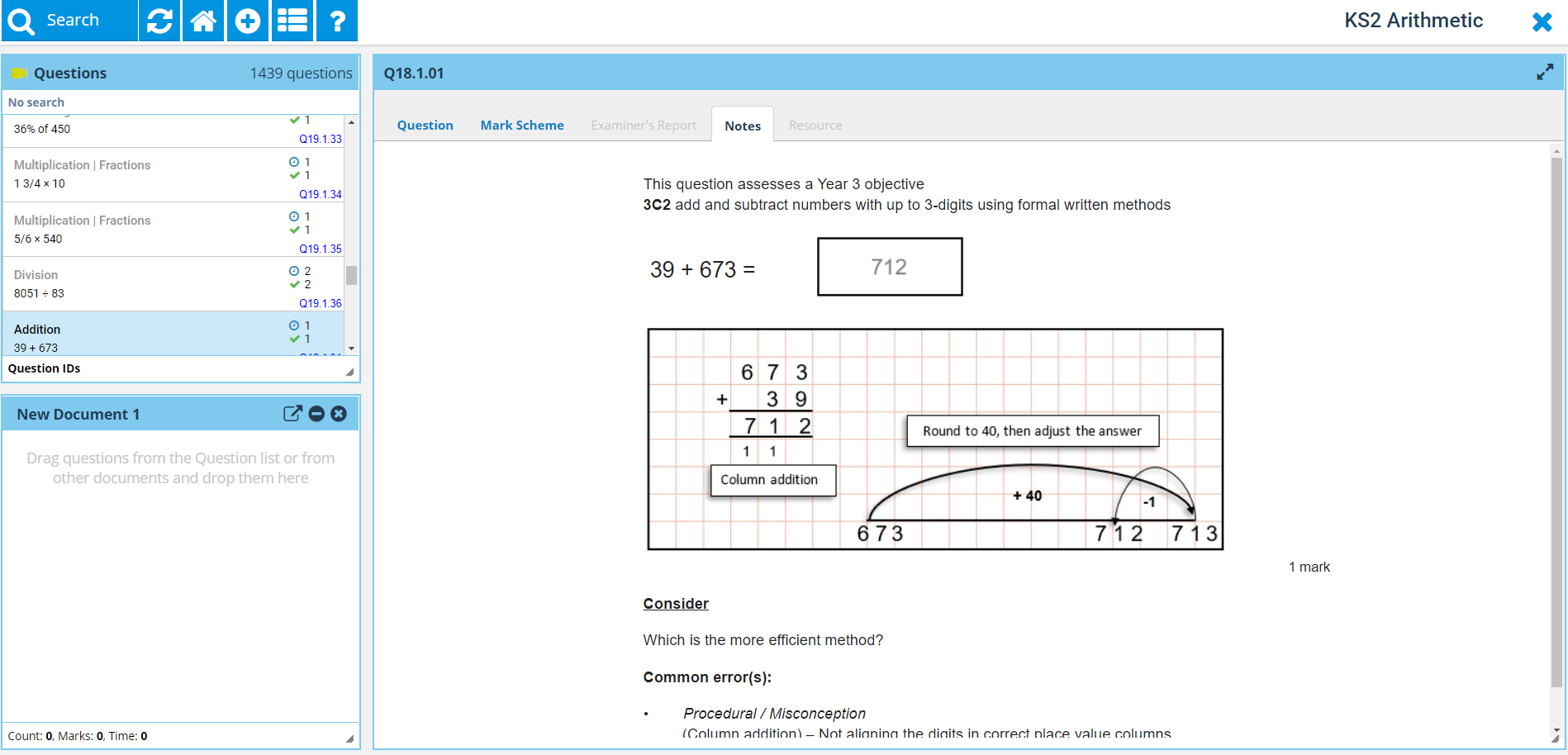Expand the Question IDs section

[45, 368]
